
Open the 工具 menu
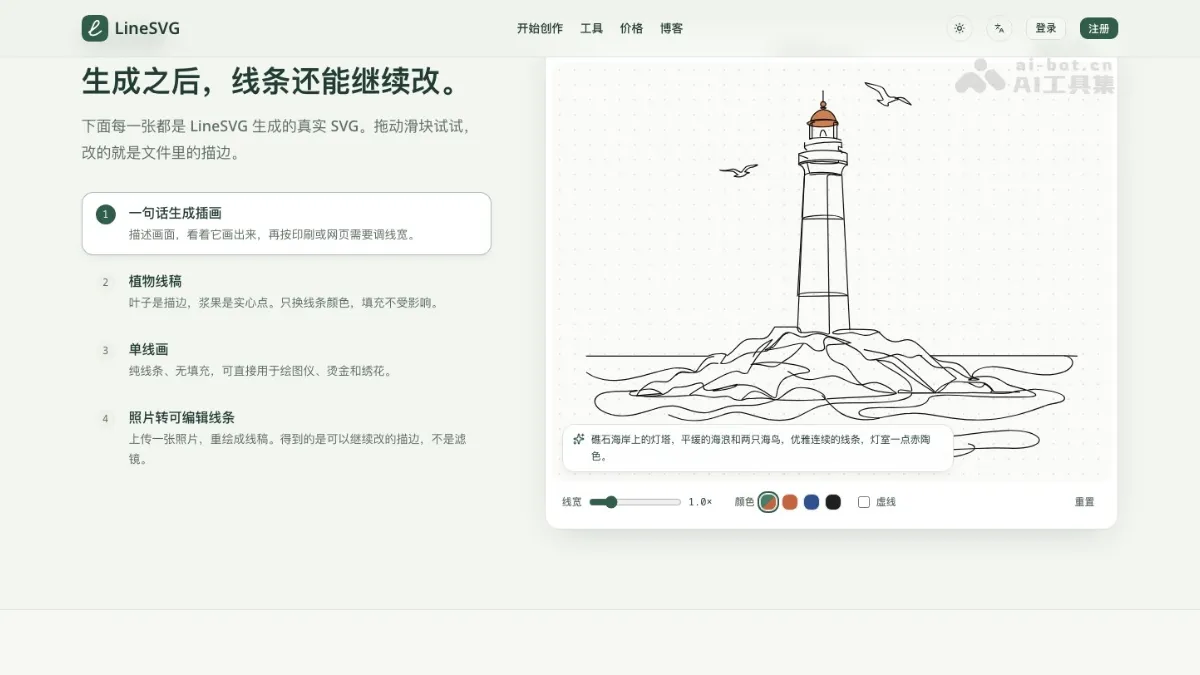point(592,29)
